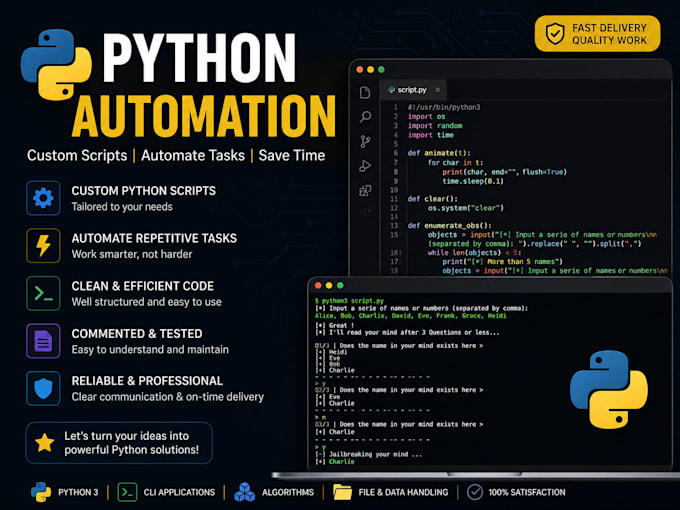The image size is (680, 510).
Task: Click the "Save Time" tagline text
Action: tap(292, 155)
